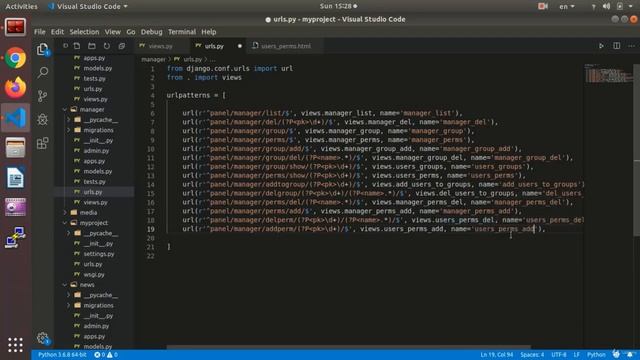Switch to users_perms.html tab
The height and width of the screenshot is (360, 640).
click(x=286, y=46)
